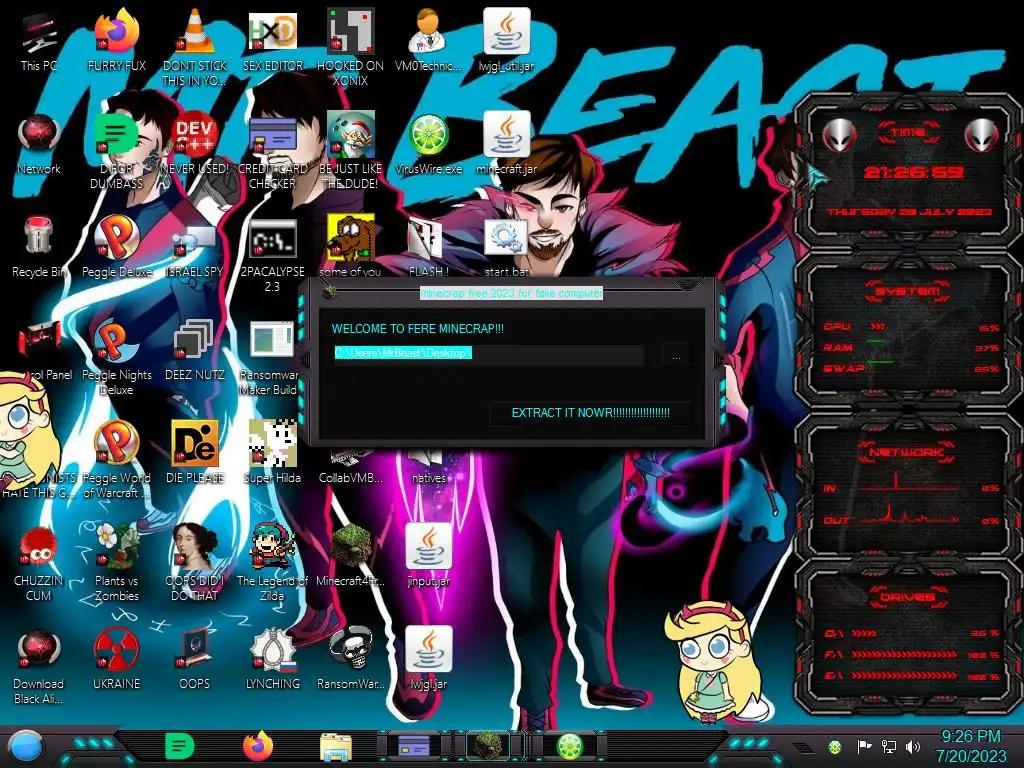This screenshot has width=1024, height=768.
Task: Select the lwjgl.jar file
Action: click(x=428, y=658)
